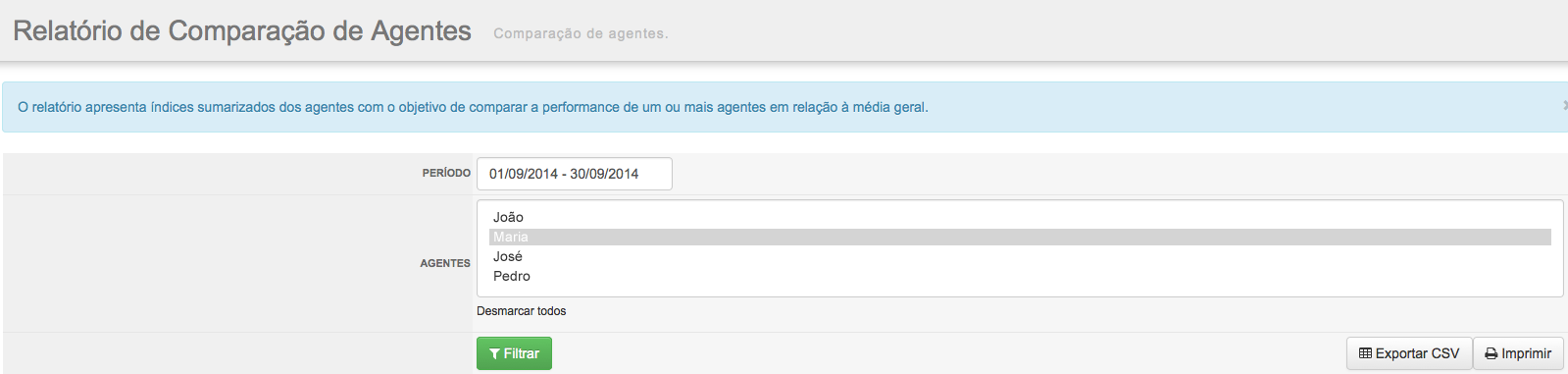
Task: Export the report using Exportar CSV
Action: point(1409,353)
